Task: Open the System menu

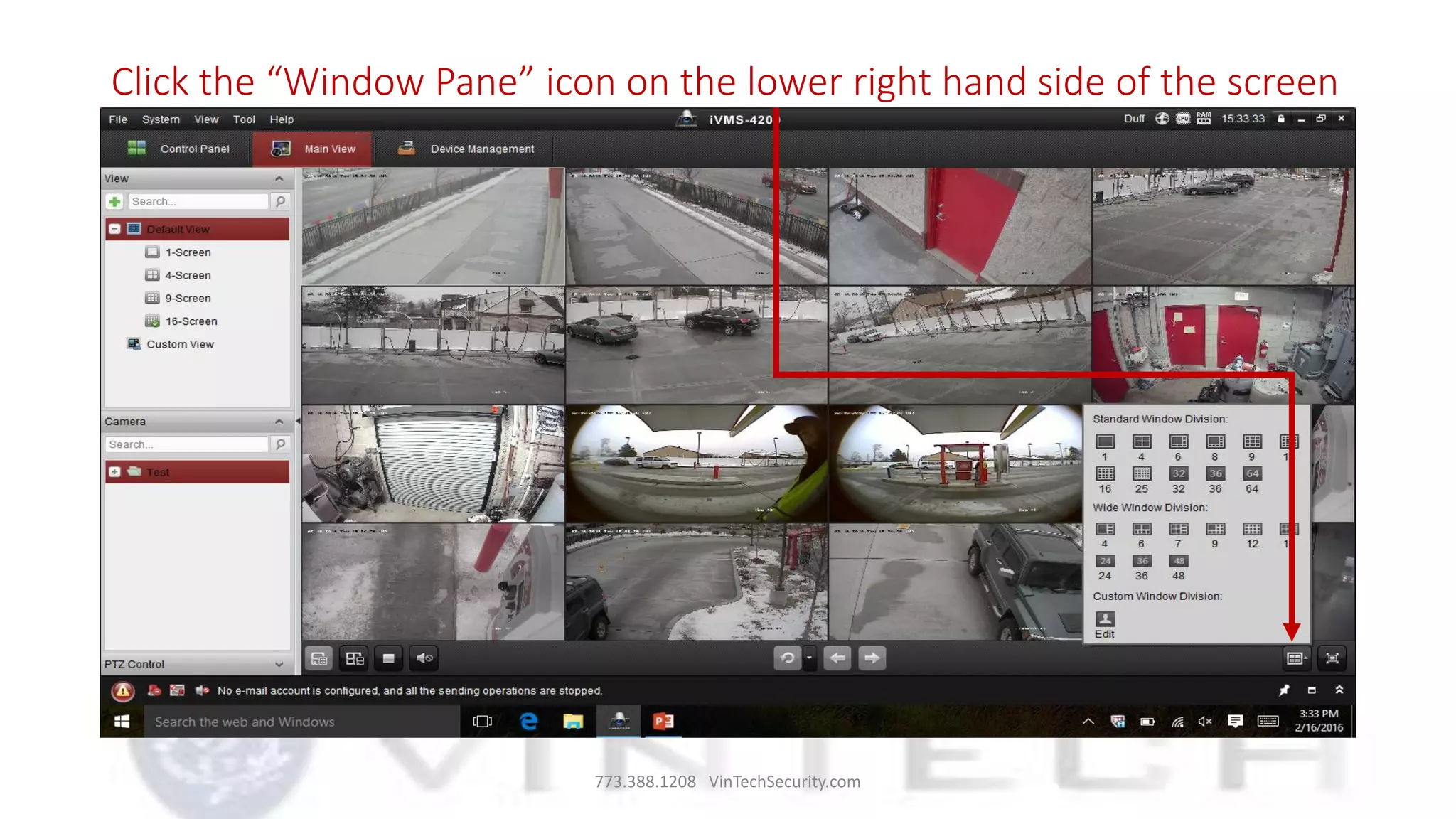Action: (161, 119)
